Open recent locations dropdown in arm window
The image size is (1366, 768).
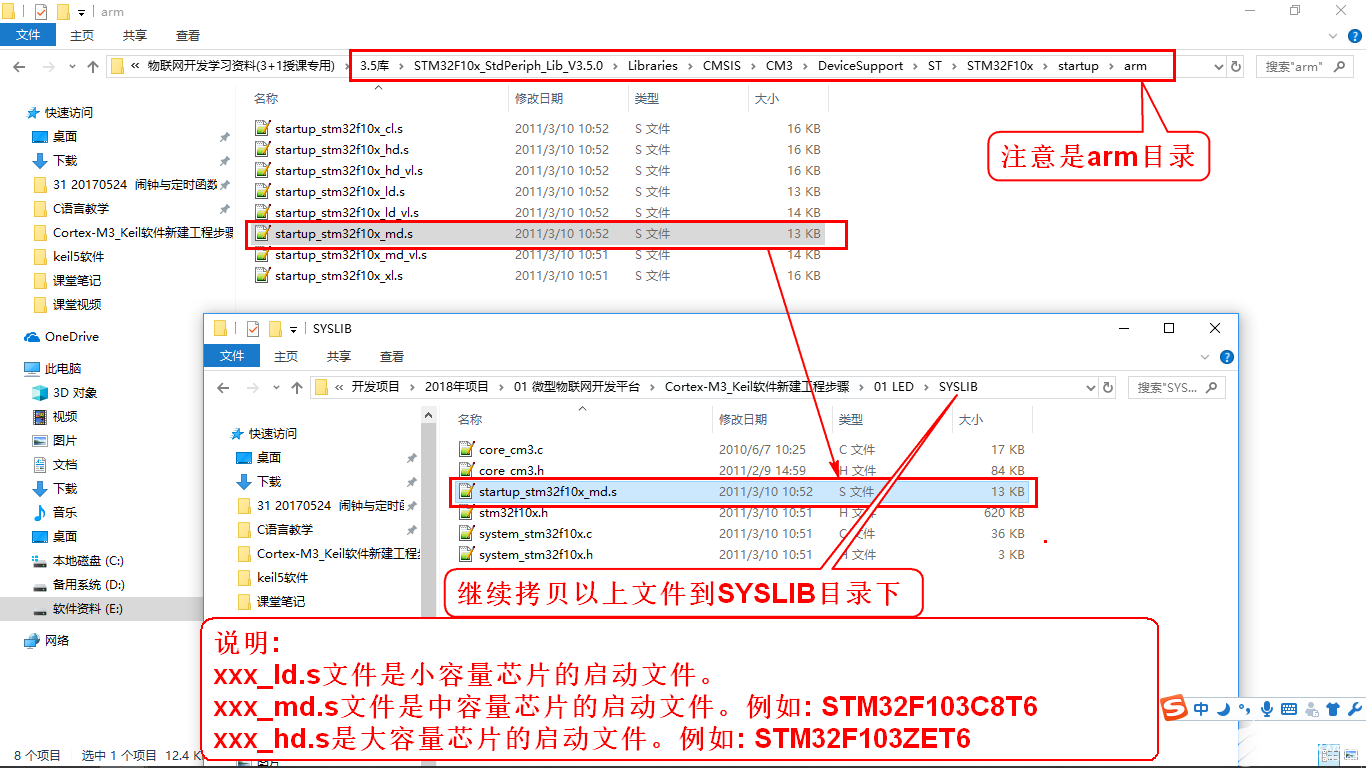pyautogui.click(x=70, y=66)
